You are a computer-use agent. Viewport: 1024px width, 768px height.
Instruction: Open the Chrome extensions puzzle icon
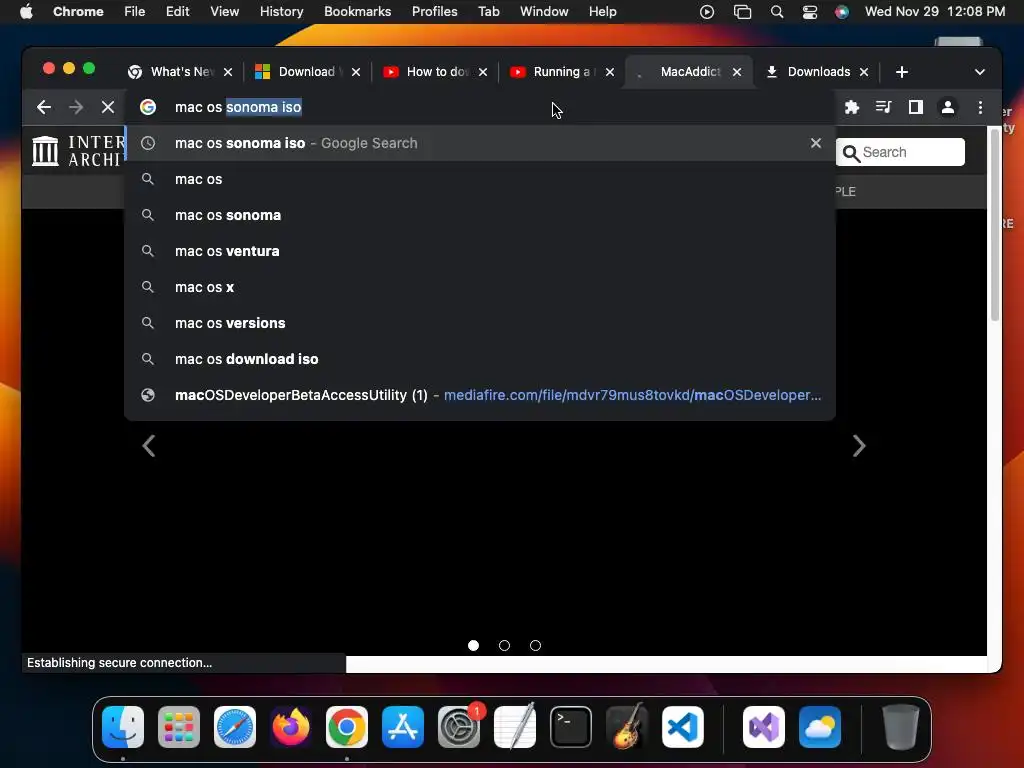[x=852, y=107]
